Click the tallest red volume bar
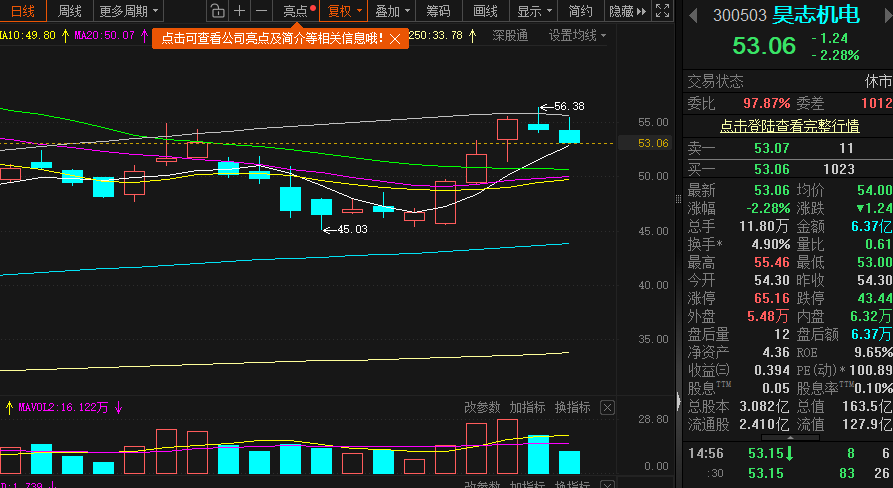The height and width of the screenshot is (488, 893). [507, 446]
